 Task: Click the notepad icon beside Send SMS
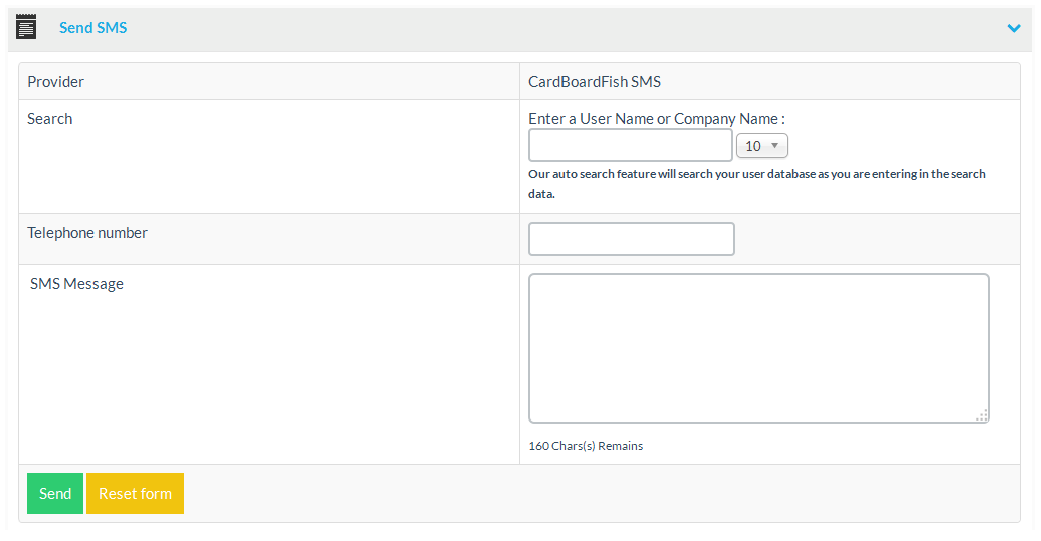tap(27, 27)
